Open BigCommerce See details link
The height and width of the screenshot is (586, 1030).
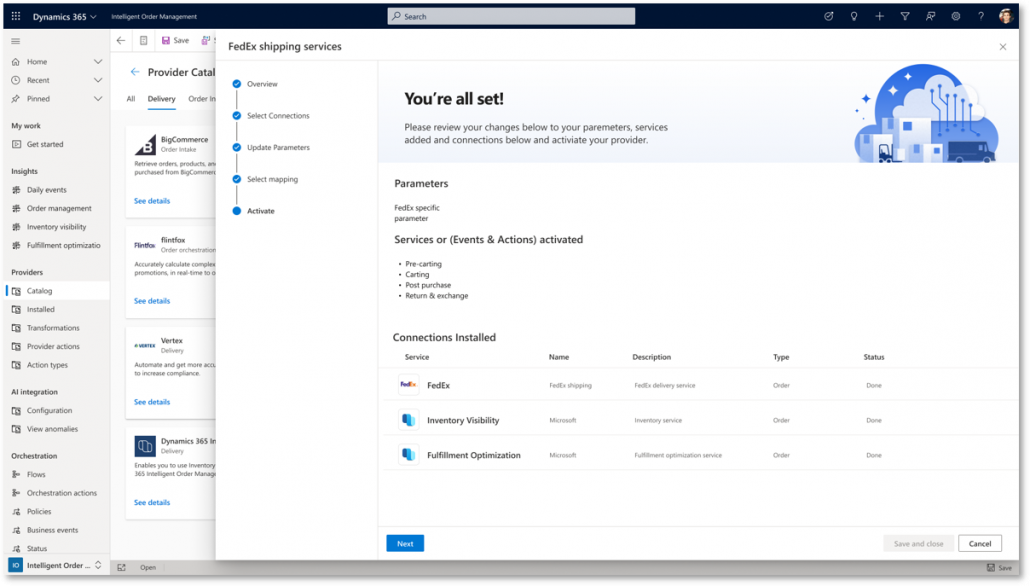pos(151,200)
